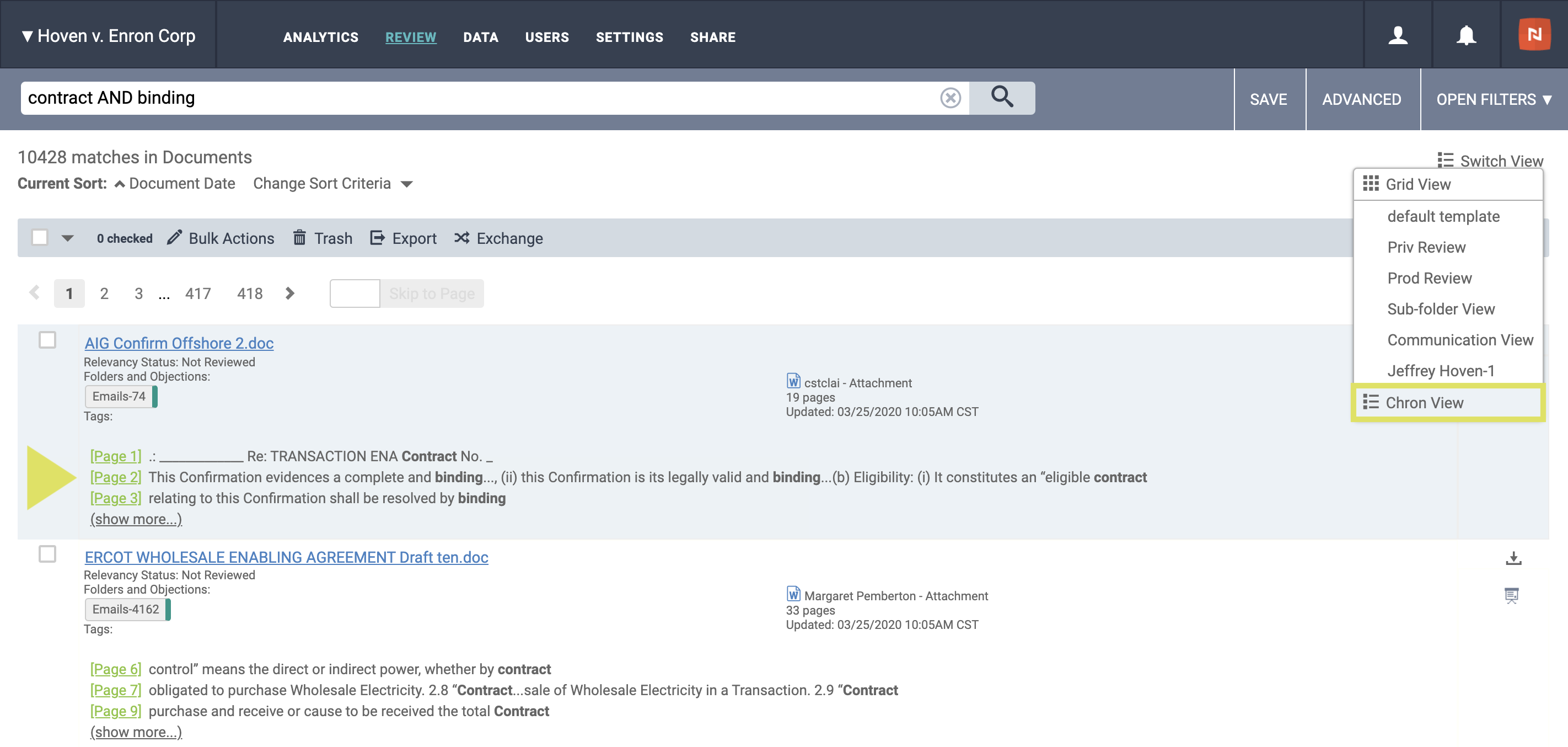Download the ERCOT Wholesale document
1568x747 pixels.
point(1513,558)
